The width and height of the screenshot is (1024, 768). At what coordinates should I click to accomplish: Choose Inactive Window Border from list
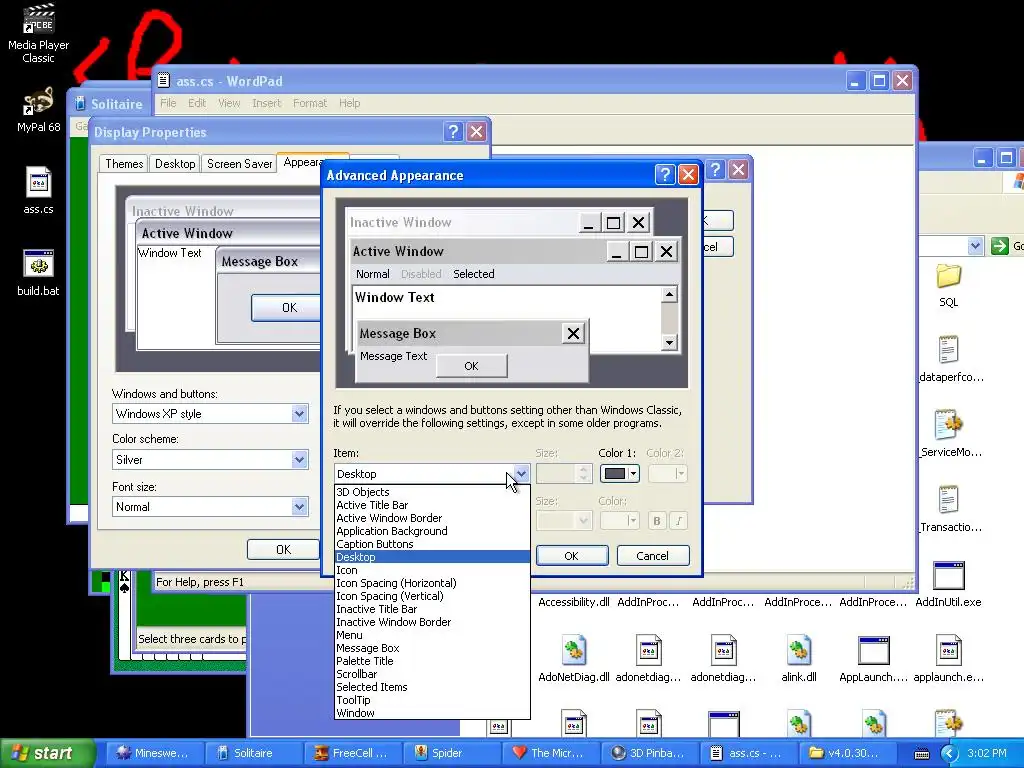[432, 622]
